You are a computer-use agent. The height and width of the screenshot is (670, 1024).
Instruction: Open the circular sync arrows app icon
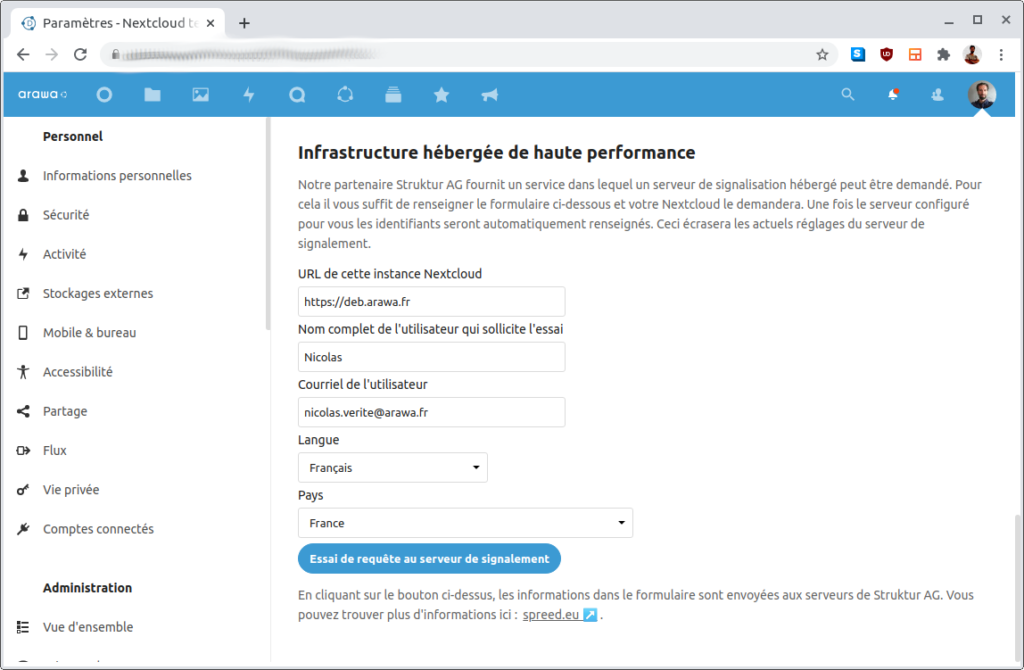tap(345, 95)
